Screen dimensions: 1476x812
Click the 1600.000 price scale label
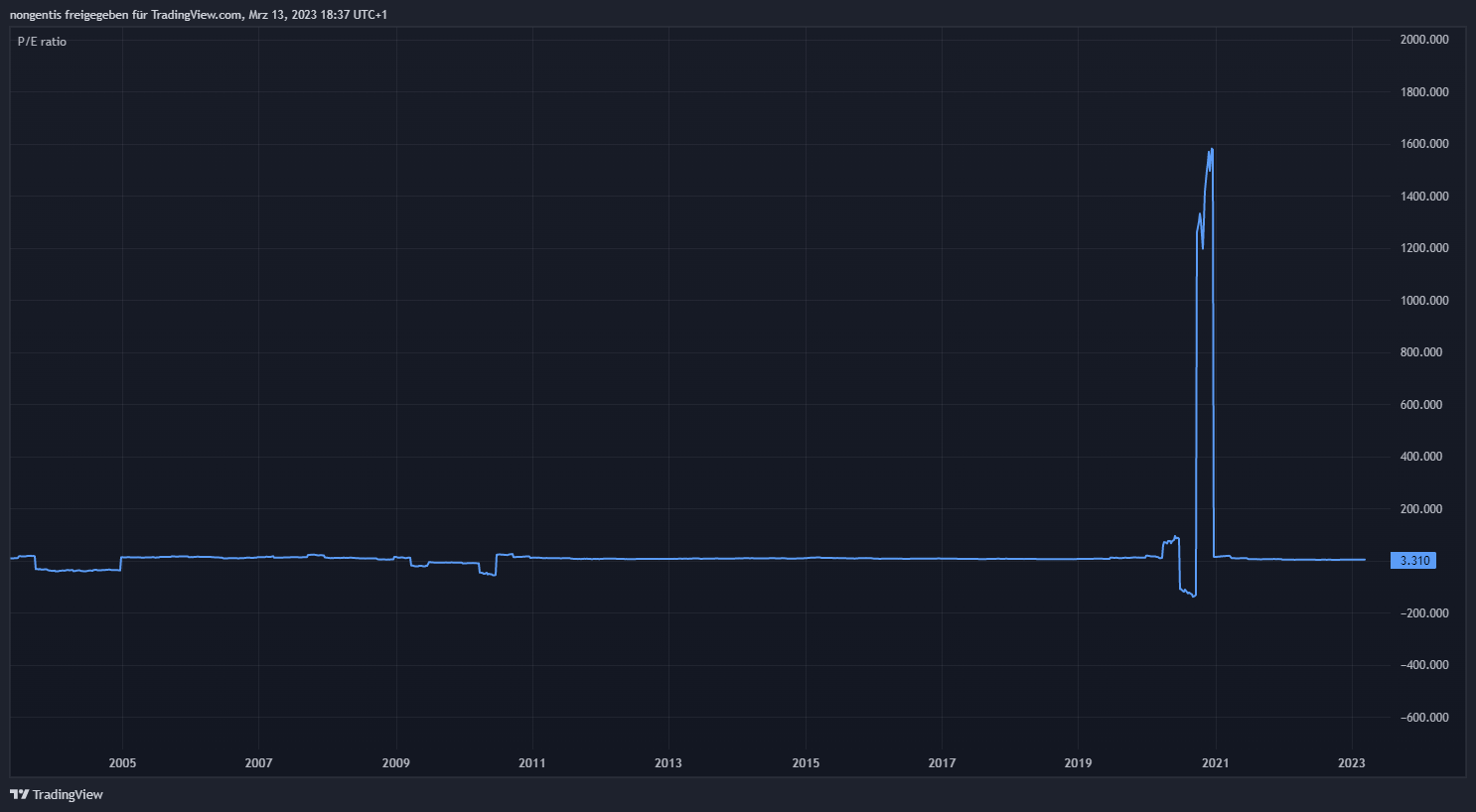click(1423, 144)
